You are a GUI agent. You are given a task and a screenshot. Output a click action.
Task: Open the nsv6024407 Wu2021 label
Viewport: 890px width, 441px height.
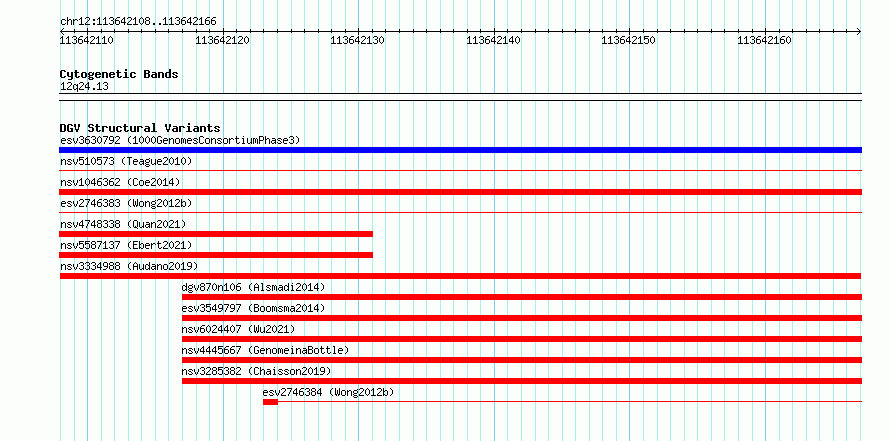[238, 329]
